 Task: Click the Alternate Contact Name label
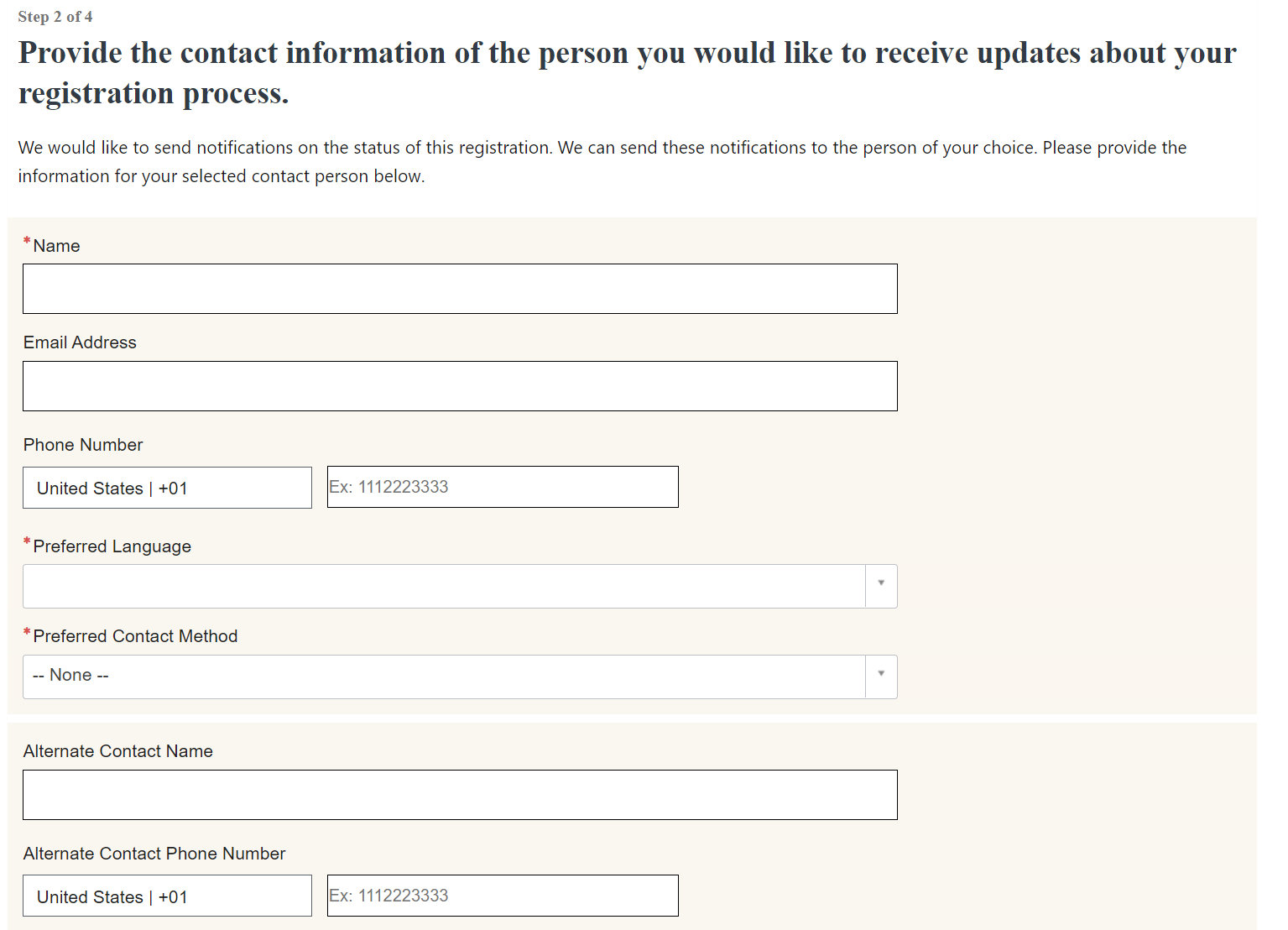pyautogui.click(x=118, y=751)
